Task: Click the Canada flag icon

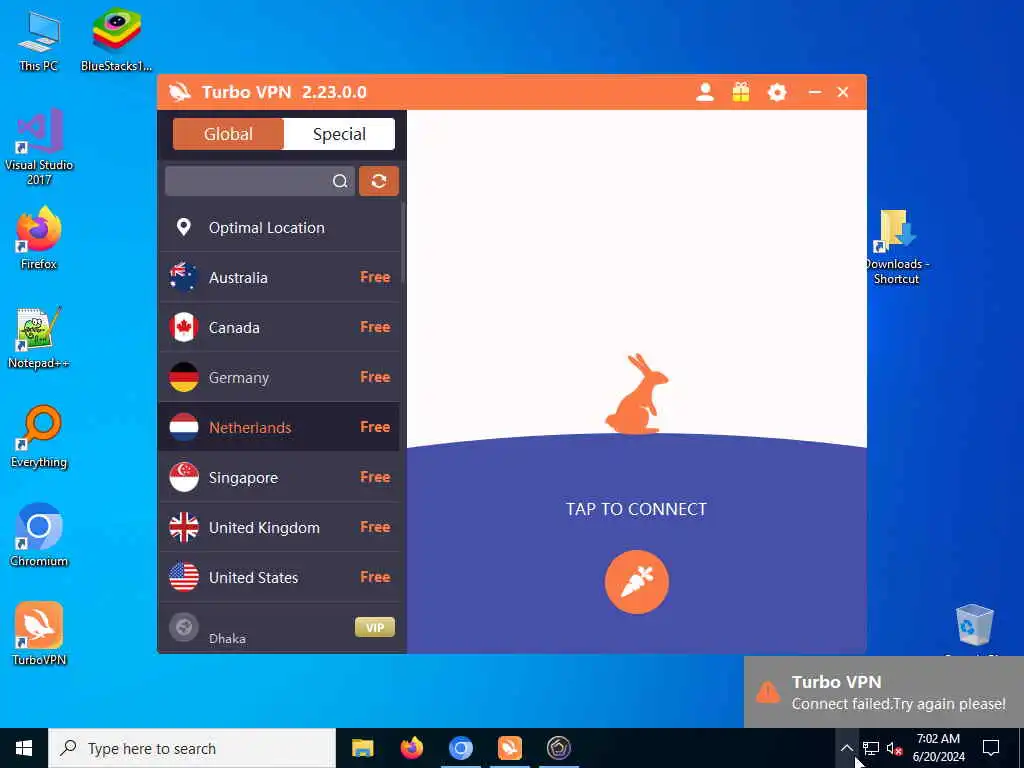Action: (x=184, y=327)
